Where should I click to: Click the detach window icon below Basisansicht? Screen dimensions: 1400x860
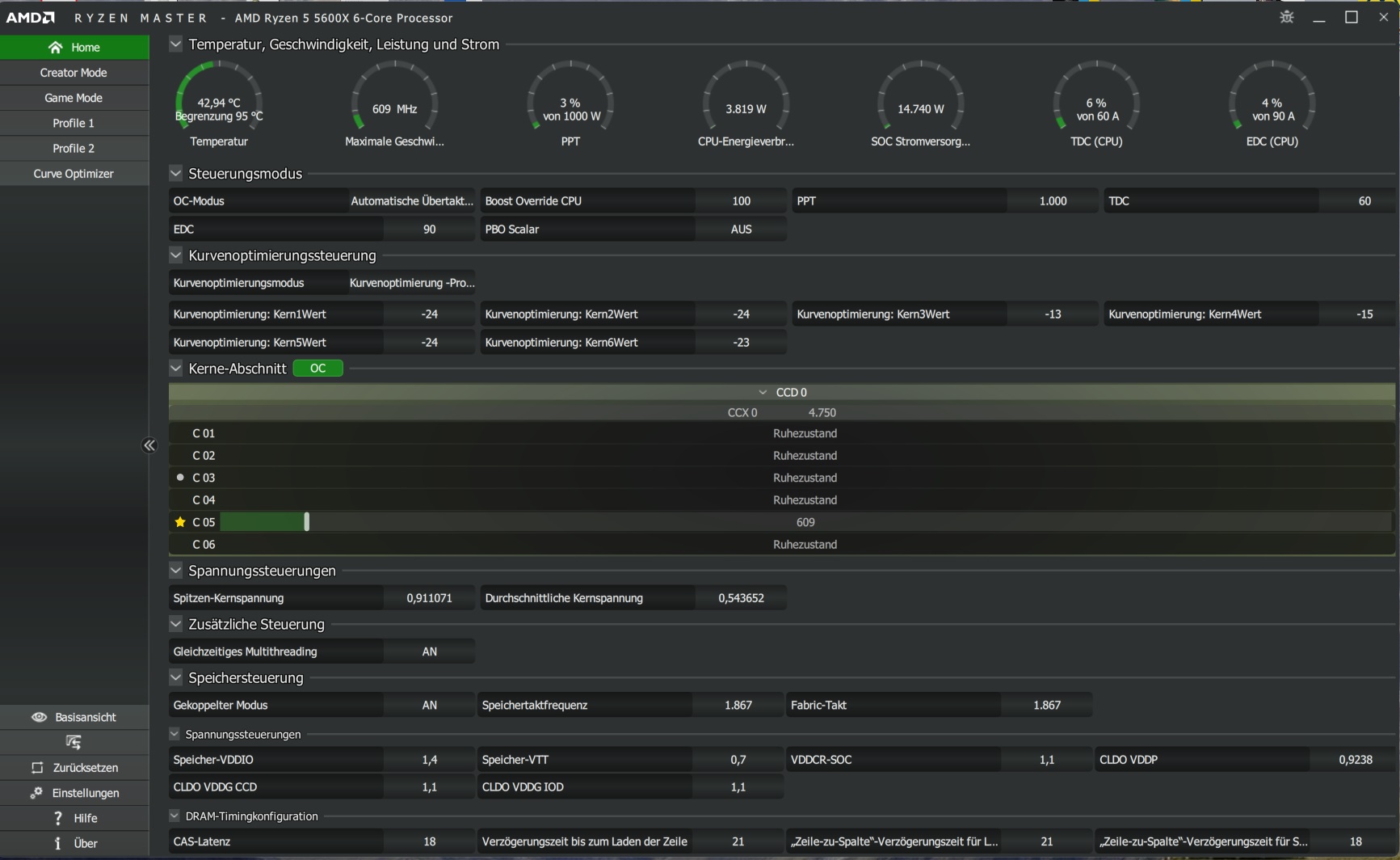(x=74, y=742)
